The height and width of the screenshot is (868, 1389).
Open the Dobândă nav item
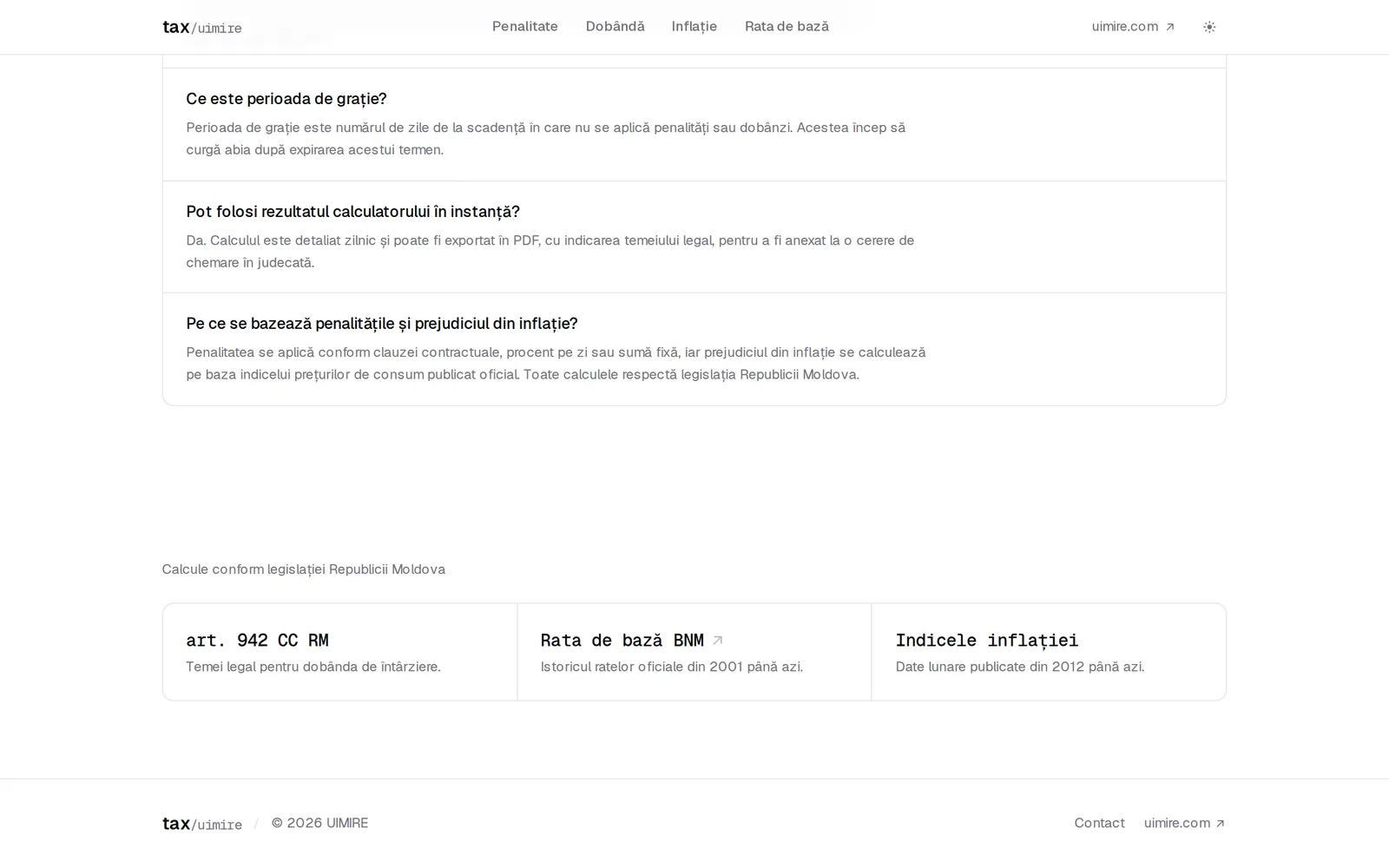tap(616, 27)
